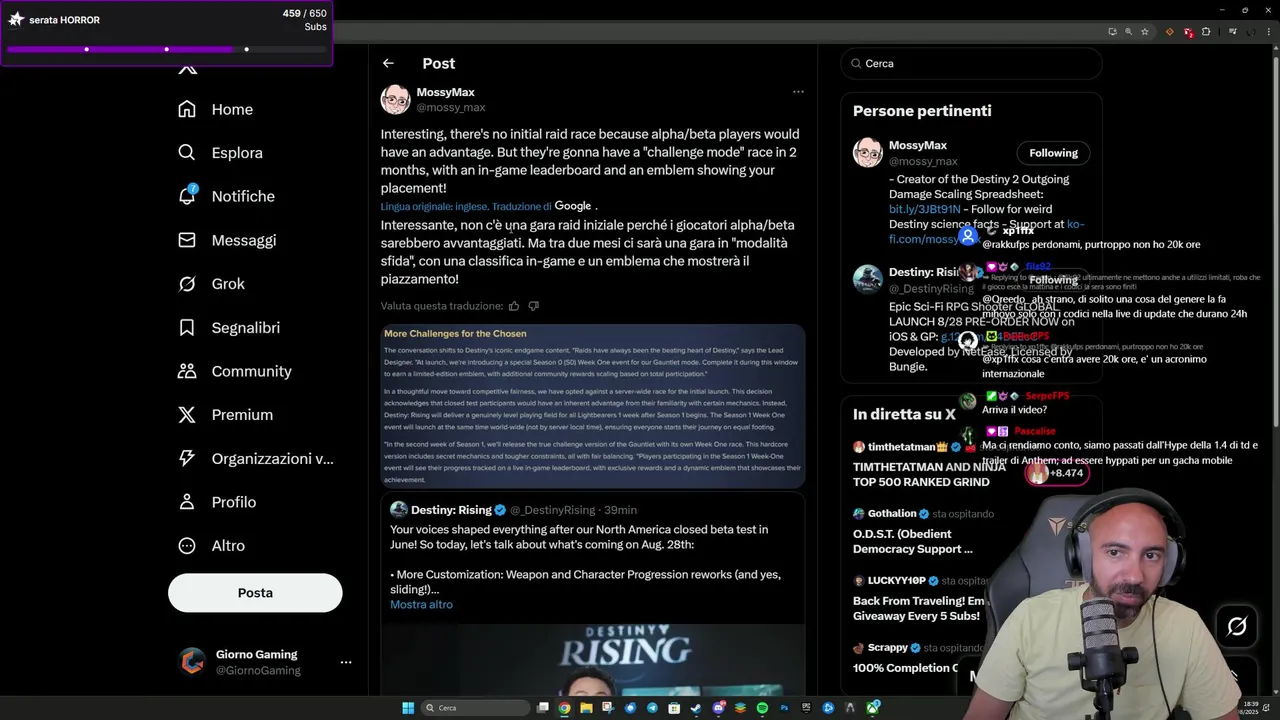Open MossyMax name in Persone pertinenti
The width and height of the screenshot is (1280, 720).
(x=917, y=146)
